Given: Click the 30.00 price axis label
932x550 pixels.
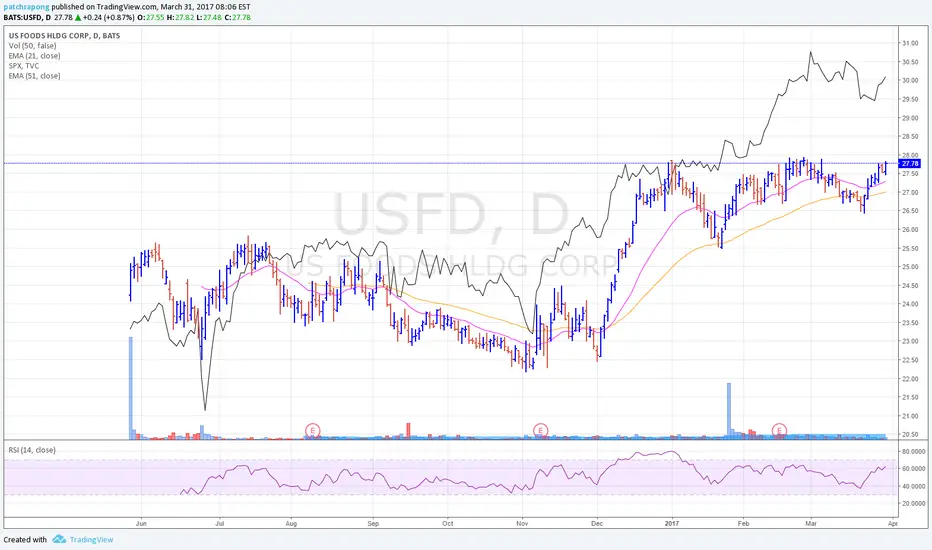Looking at the screenshot, I should pyautogui.click(x=909, y=81).
